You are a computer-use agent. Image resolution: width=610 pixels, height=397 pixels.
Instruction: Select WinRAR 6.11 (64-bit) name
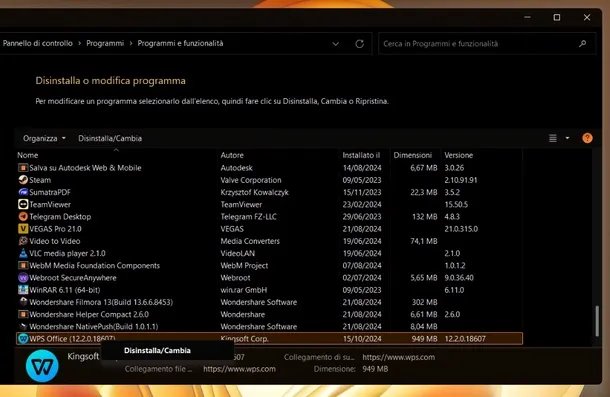(65, 290)
